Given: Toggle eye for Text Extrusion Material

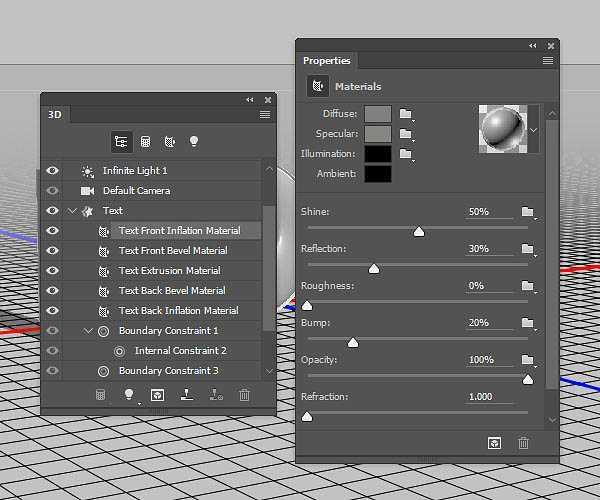Looking at the screenshot, I should point(52,270).
